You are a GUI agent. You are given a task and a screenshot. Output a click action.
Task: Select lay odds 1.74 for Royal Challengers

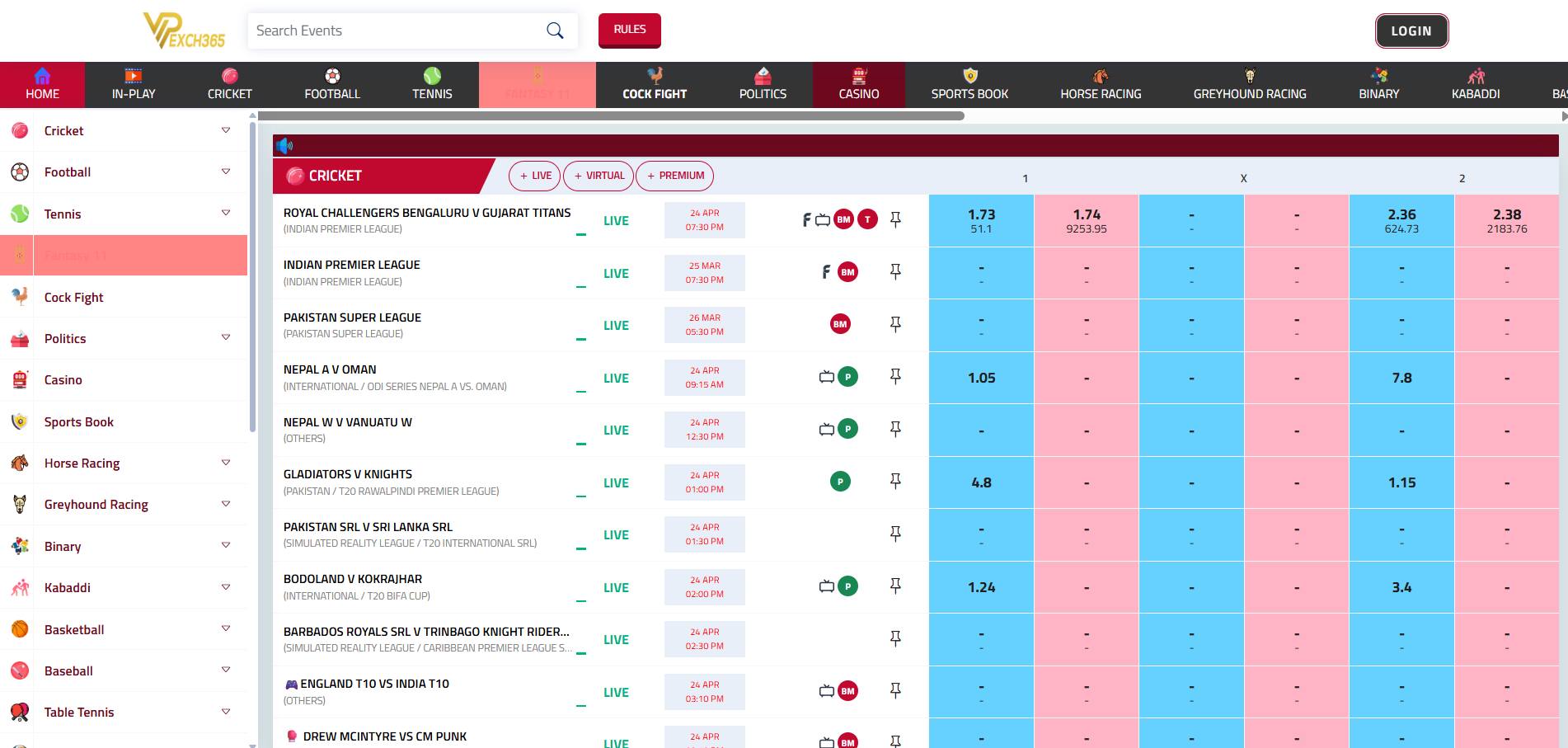pyautogui.click(x=1087, y=220)
